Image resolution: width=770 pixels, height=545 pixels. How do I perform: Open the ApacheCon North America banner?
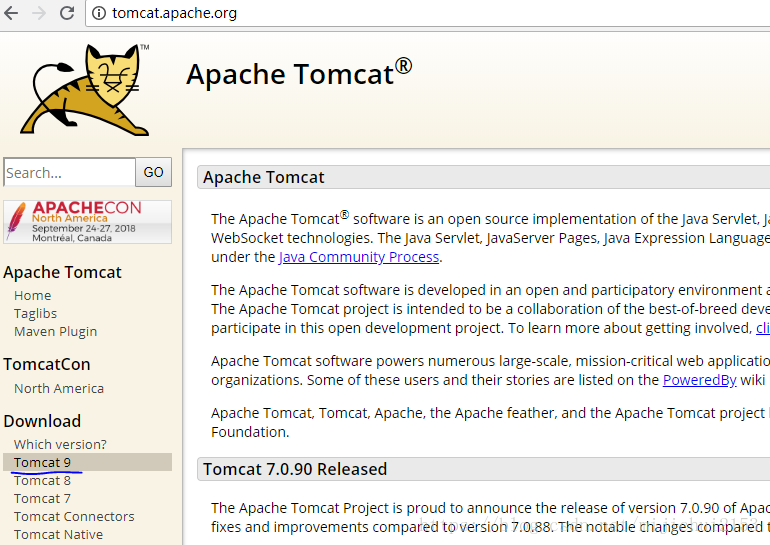pos(87,222)
